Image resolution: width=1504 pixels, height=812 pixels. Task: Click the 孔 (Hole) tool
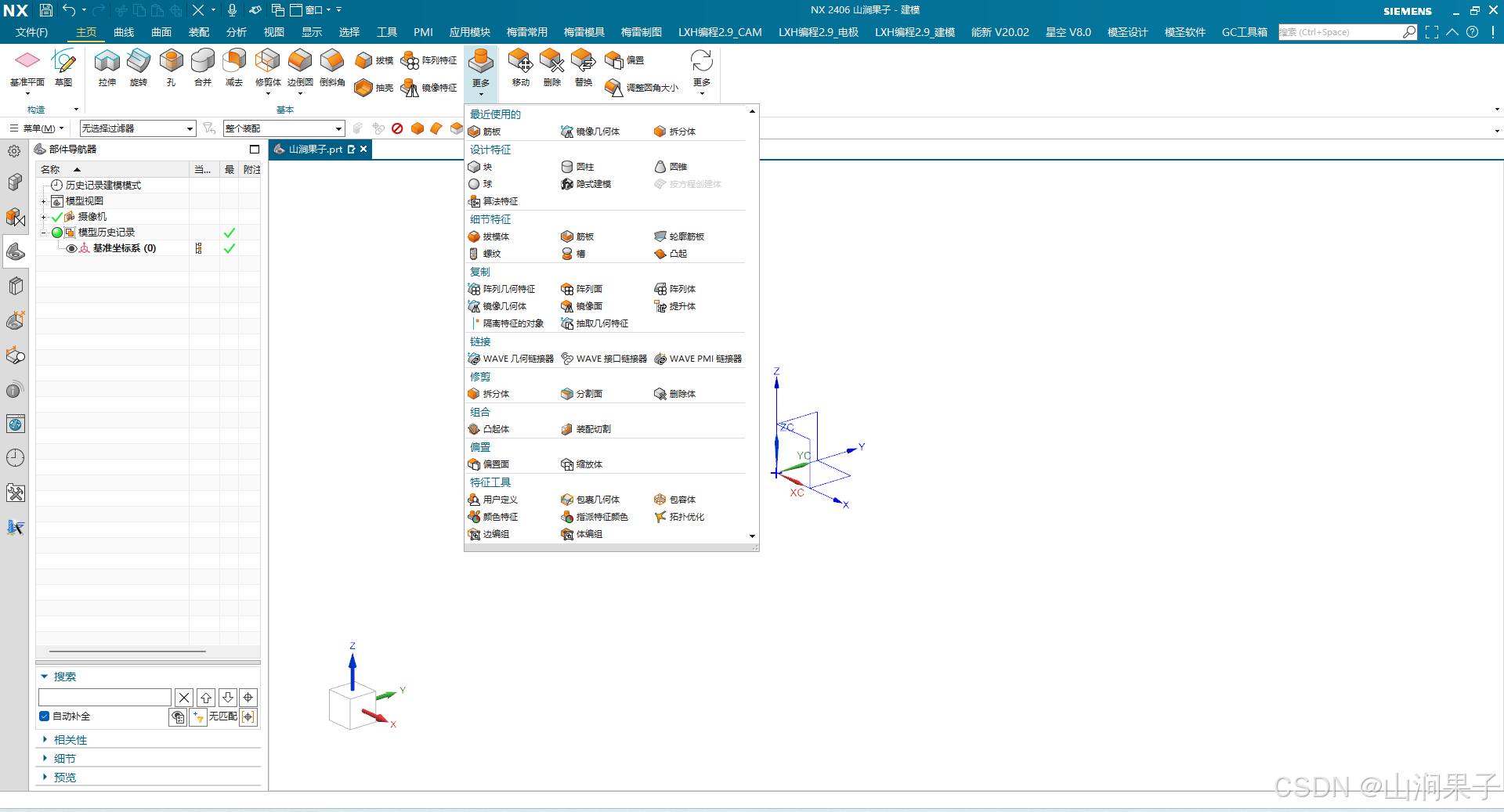171,67
